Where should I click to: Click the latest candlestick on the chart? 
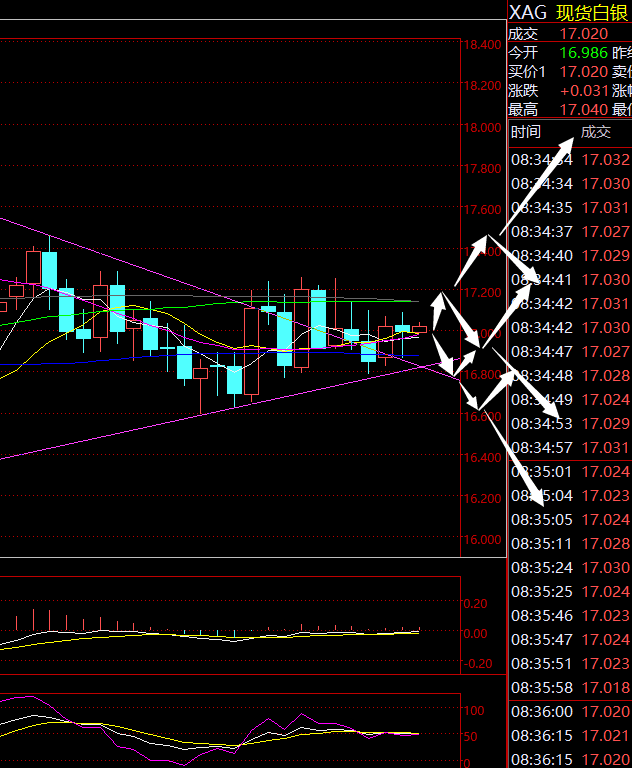point(419,329)
